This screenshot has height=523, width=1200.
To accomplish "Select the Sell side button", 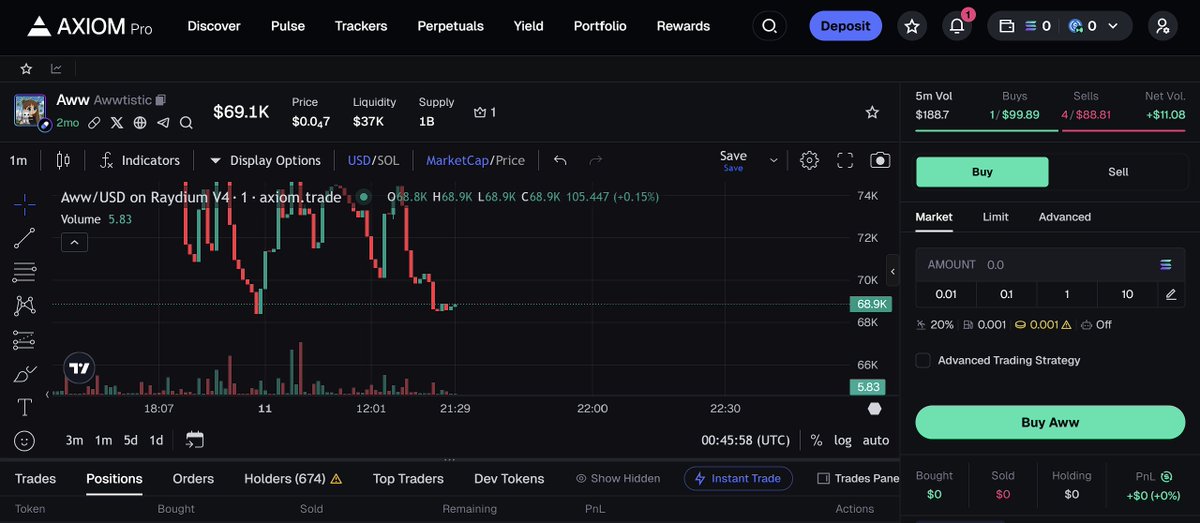I will tap(1118, 172).
